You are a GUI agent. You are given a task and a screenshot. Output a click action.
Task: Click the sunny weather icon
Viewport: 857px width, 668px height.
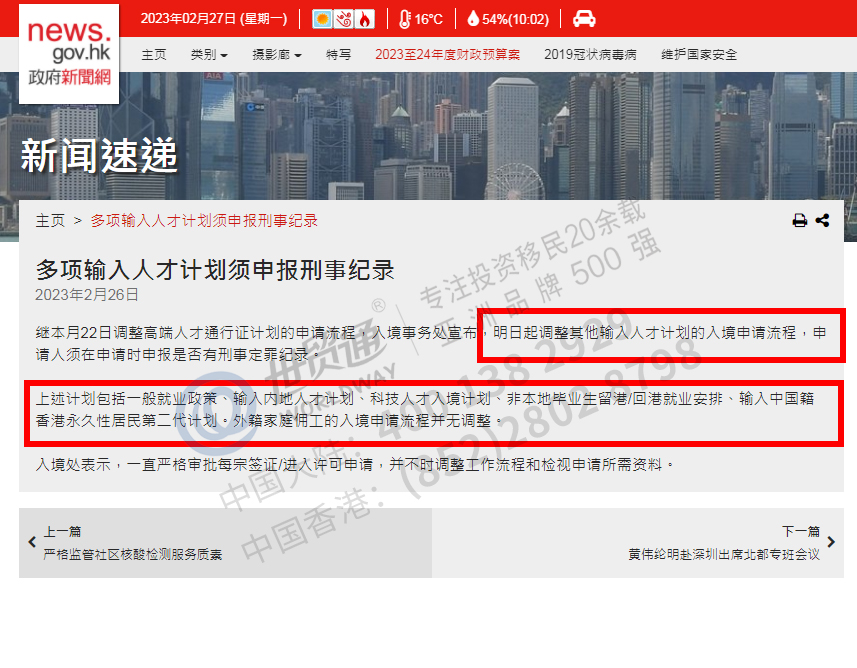[322, 19]
